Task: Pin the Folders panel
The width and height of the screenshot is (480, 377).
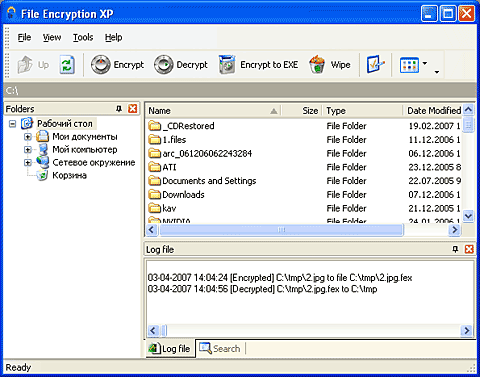Action: point(119,109)
